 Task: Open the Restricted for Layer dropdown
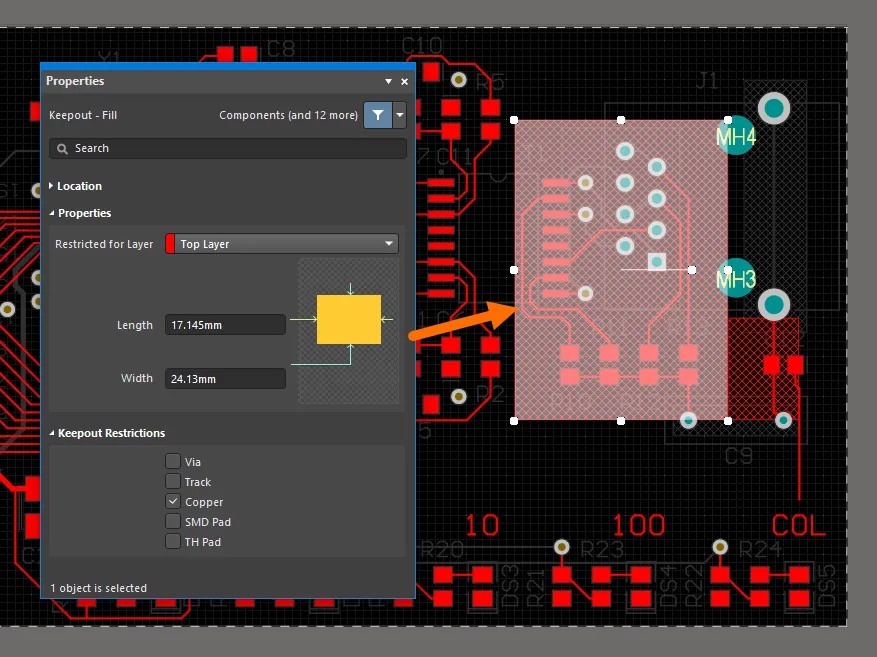point(282,244)
